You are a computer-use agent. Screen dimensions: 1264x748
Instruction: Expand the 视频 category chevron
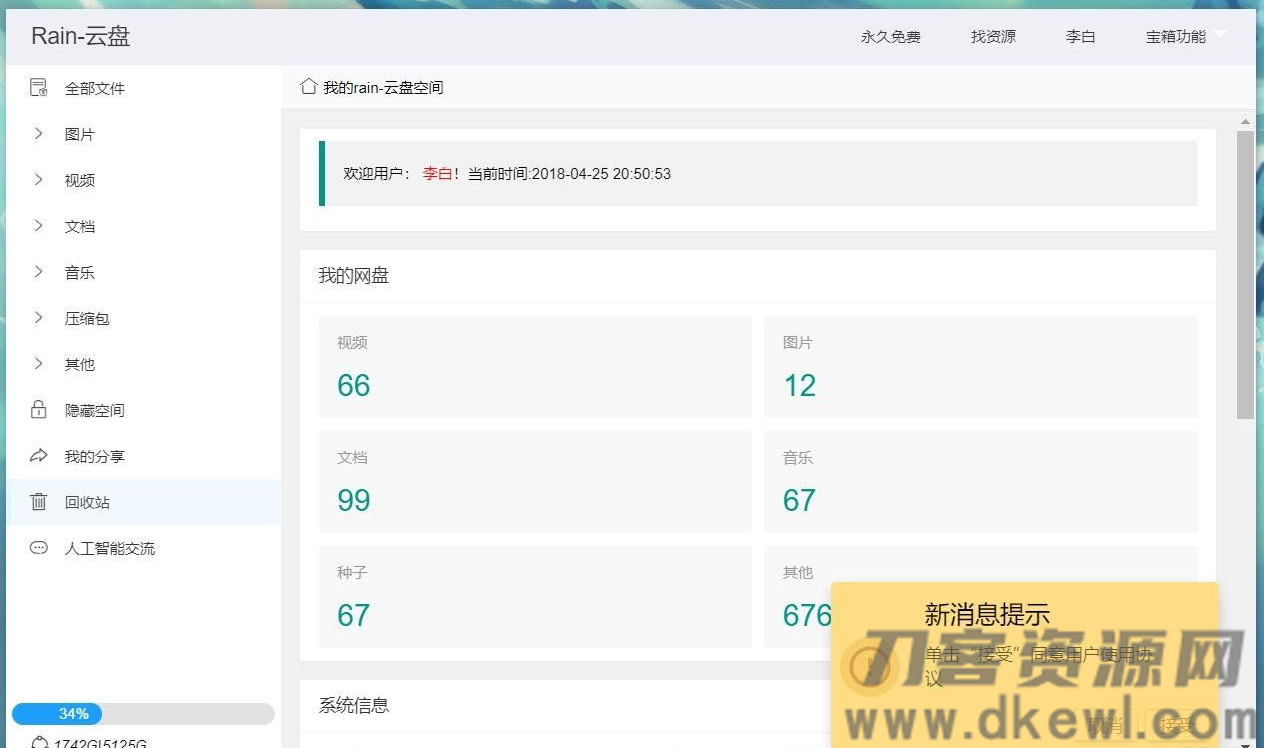pyautogui.click(x=39, y=180)
